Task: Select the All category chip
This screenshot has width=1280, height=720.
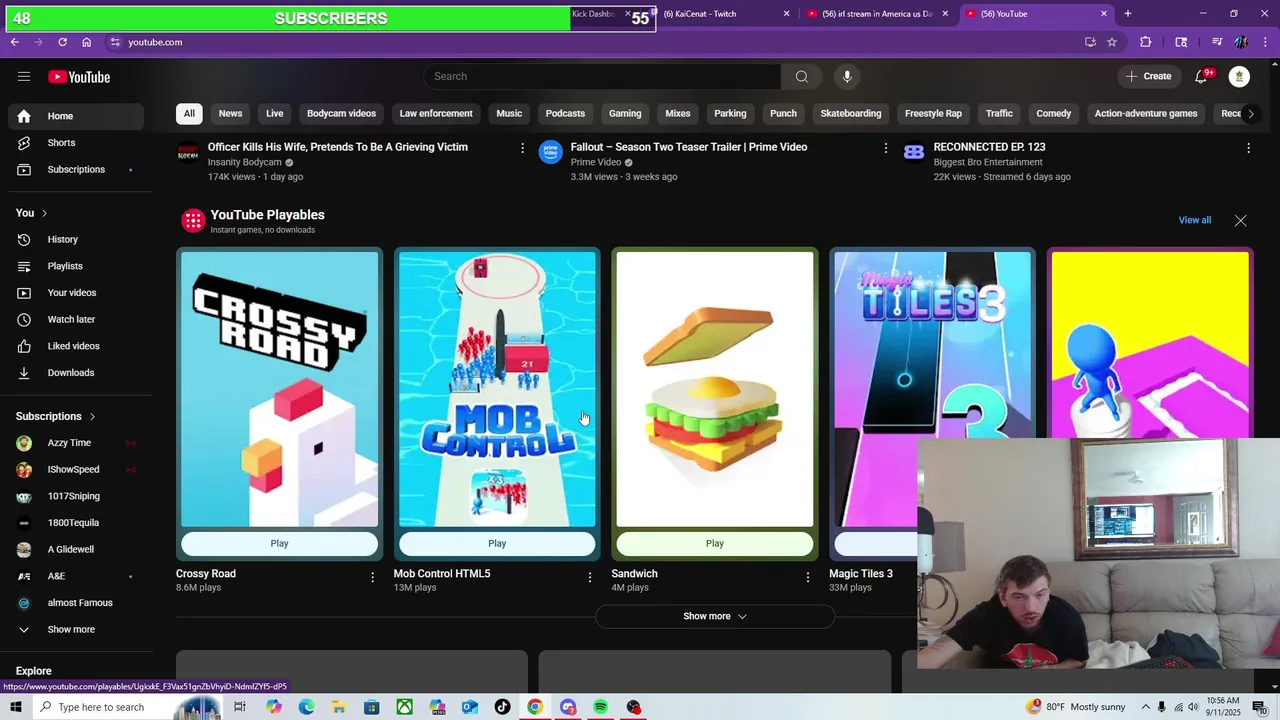Action: [189, 114]
